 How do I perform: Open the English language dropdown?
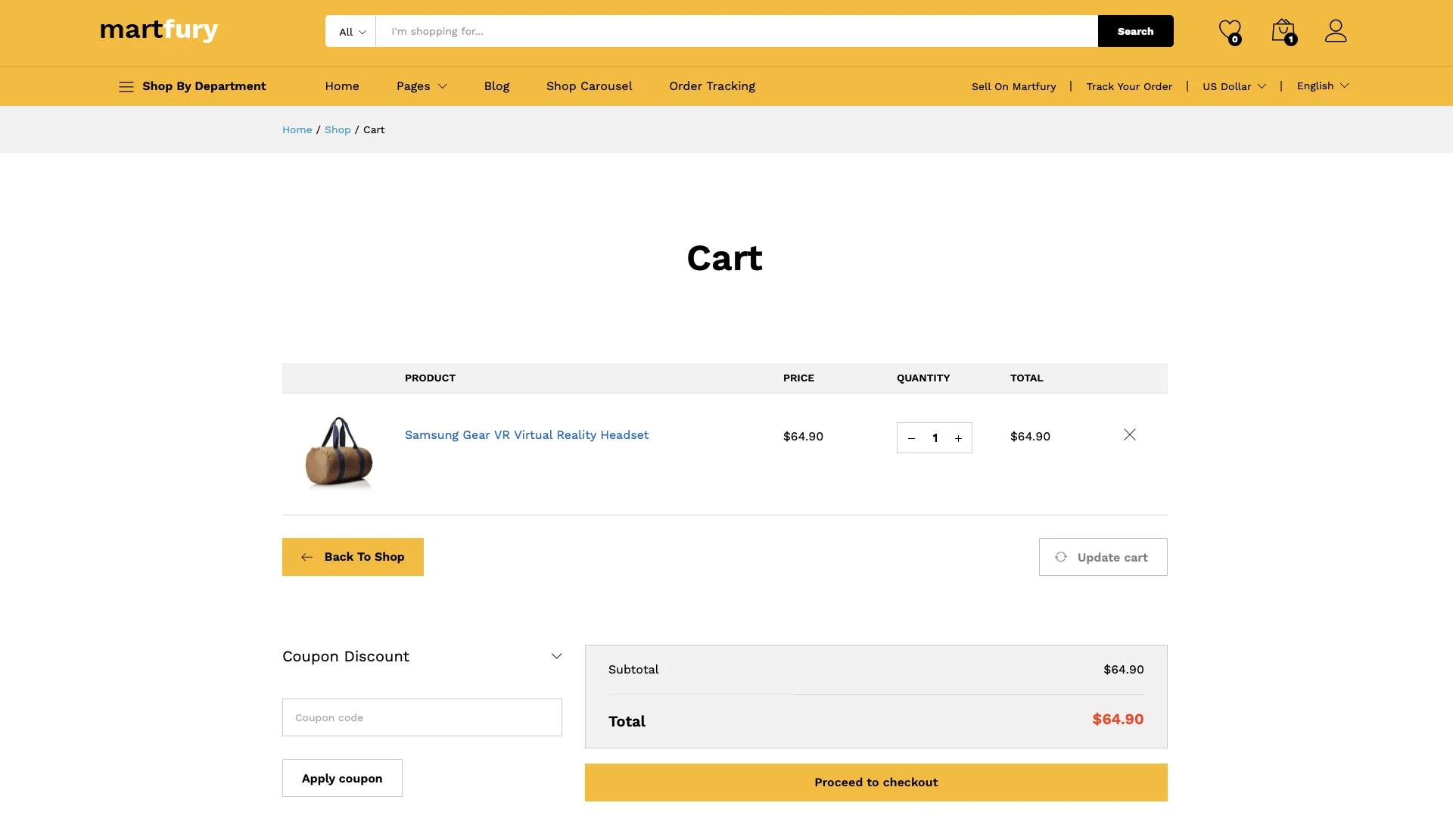[x=1322, y=86]
